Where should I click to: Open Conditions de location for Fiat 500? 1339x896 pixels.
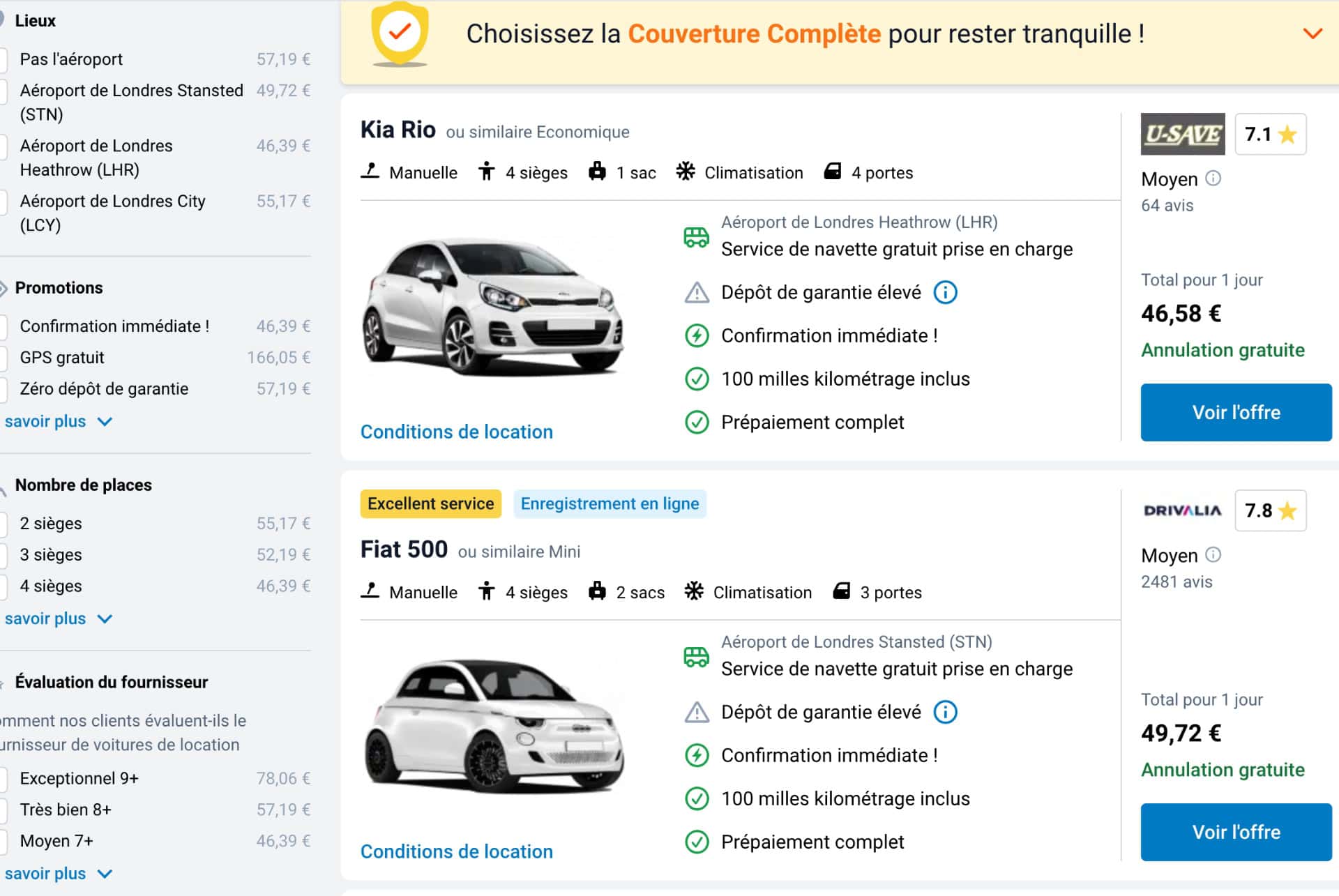[457, 851]
